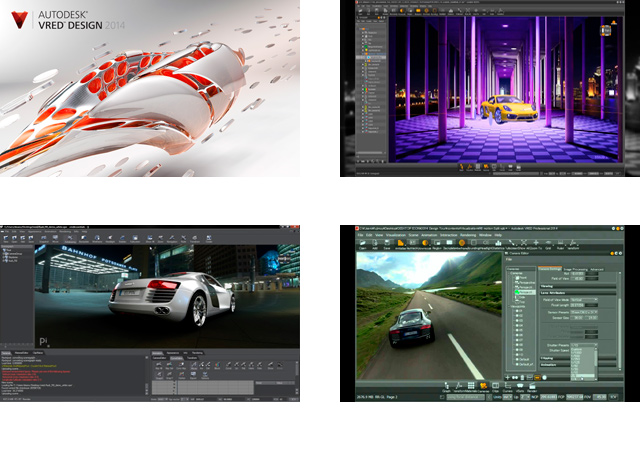The image size is (640, 450).
Task: Click the Focal length field in Camera Editor
Action: pos(577,305)
